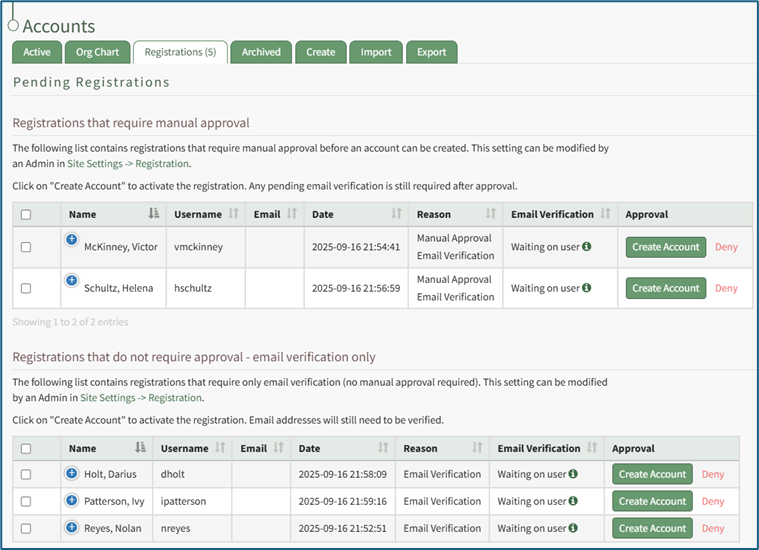This screenshot has width=759, height=550.
Task: Create Account for Schultz, Helena
Action: [x=666, y=288]
